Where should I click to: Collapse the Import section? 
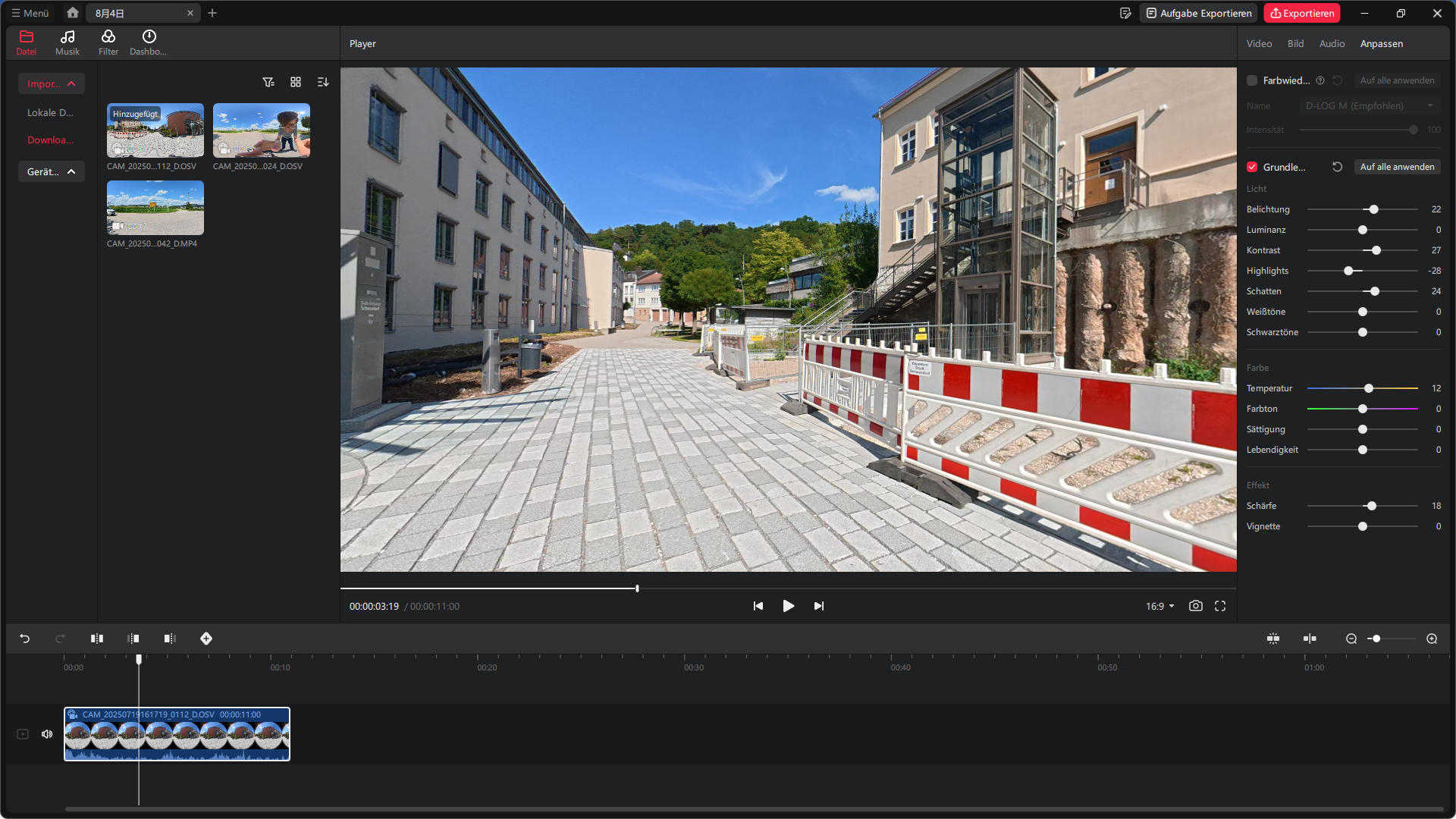pos(71,83)
